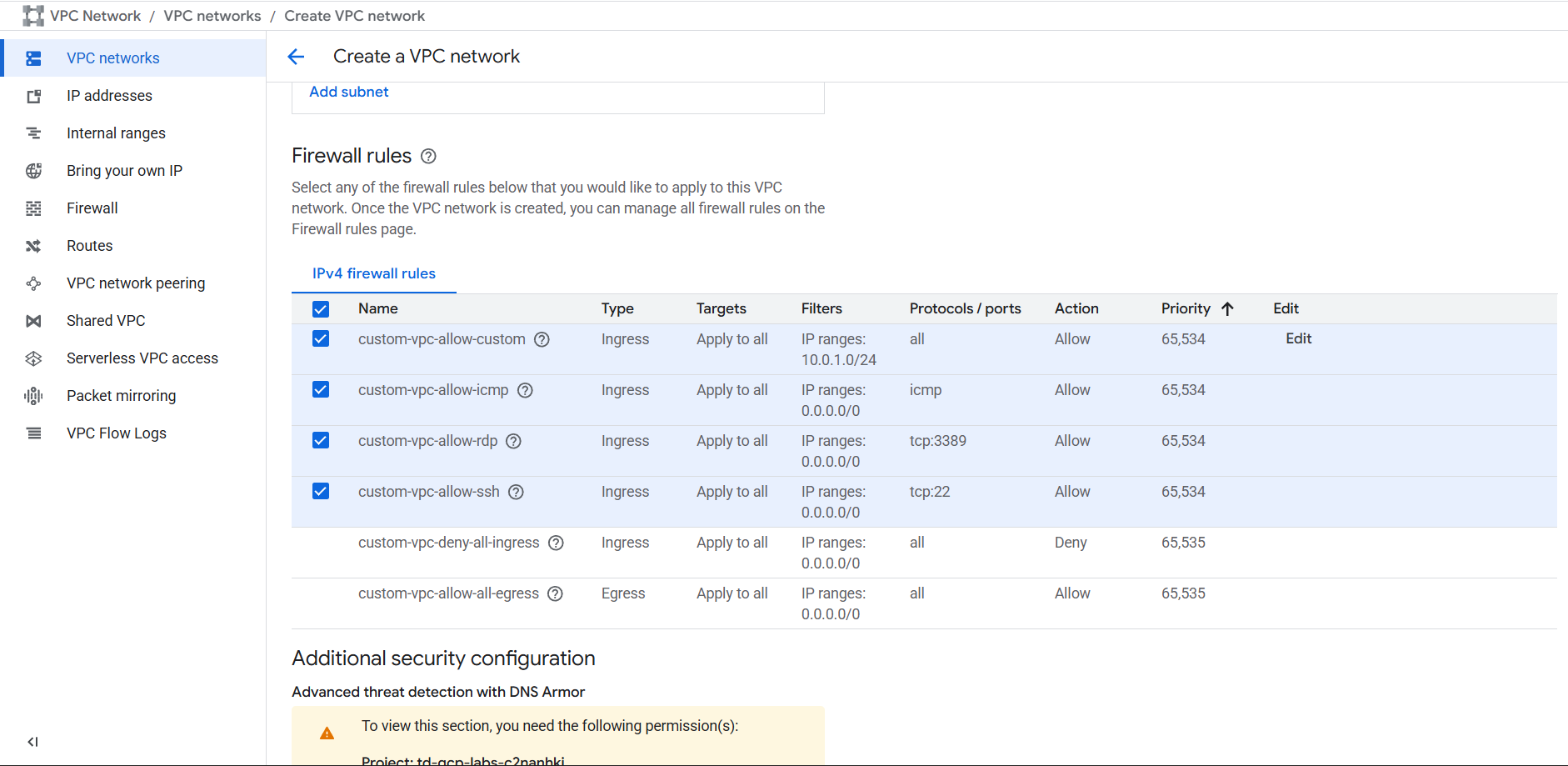Open Firewall in the left sidebar
The image size is (1568, 766).
92,208
